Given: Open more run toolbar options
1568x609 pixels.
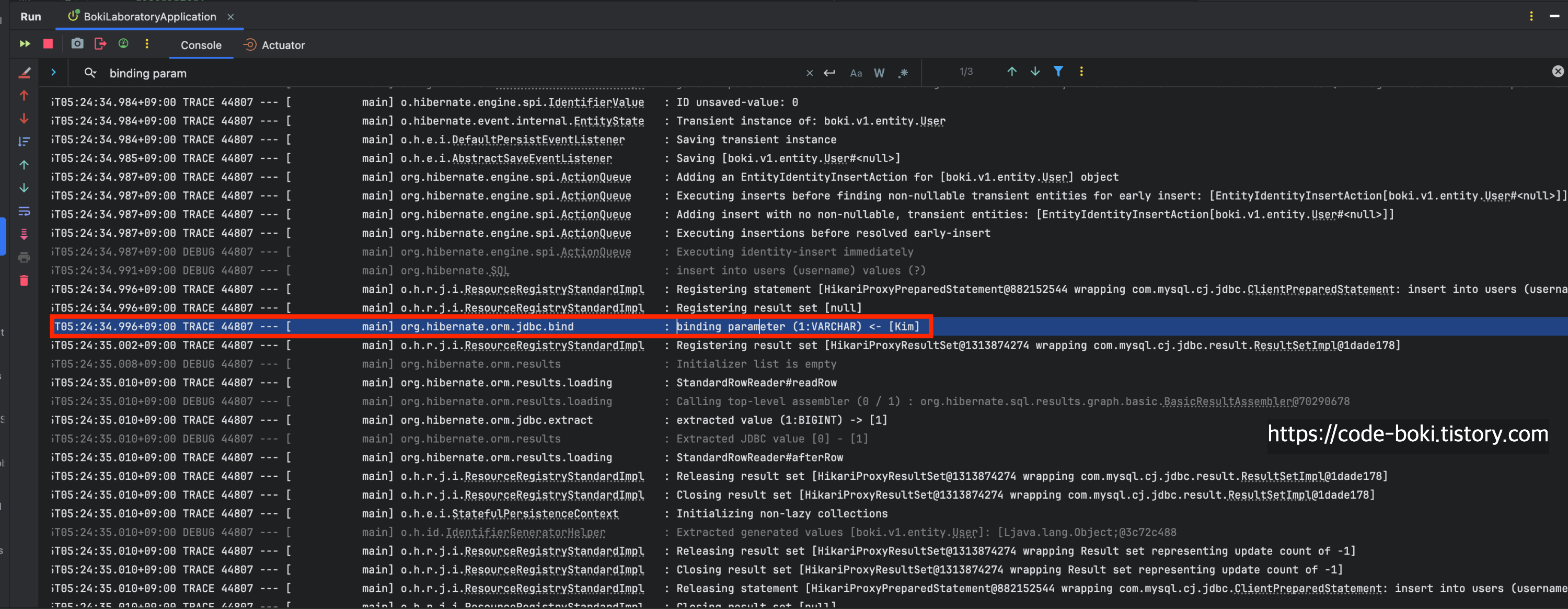Looking at the screenshot, I should pos(147,44).
